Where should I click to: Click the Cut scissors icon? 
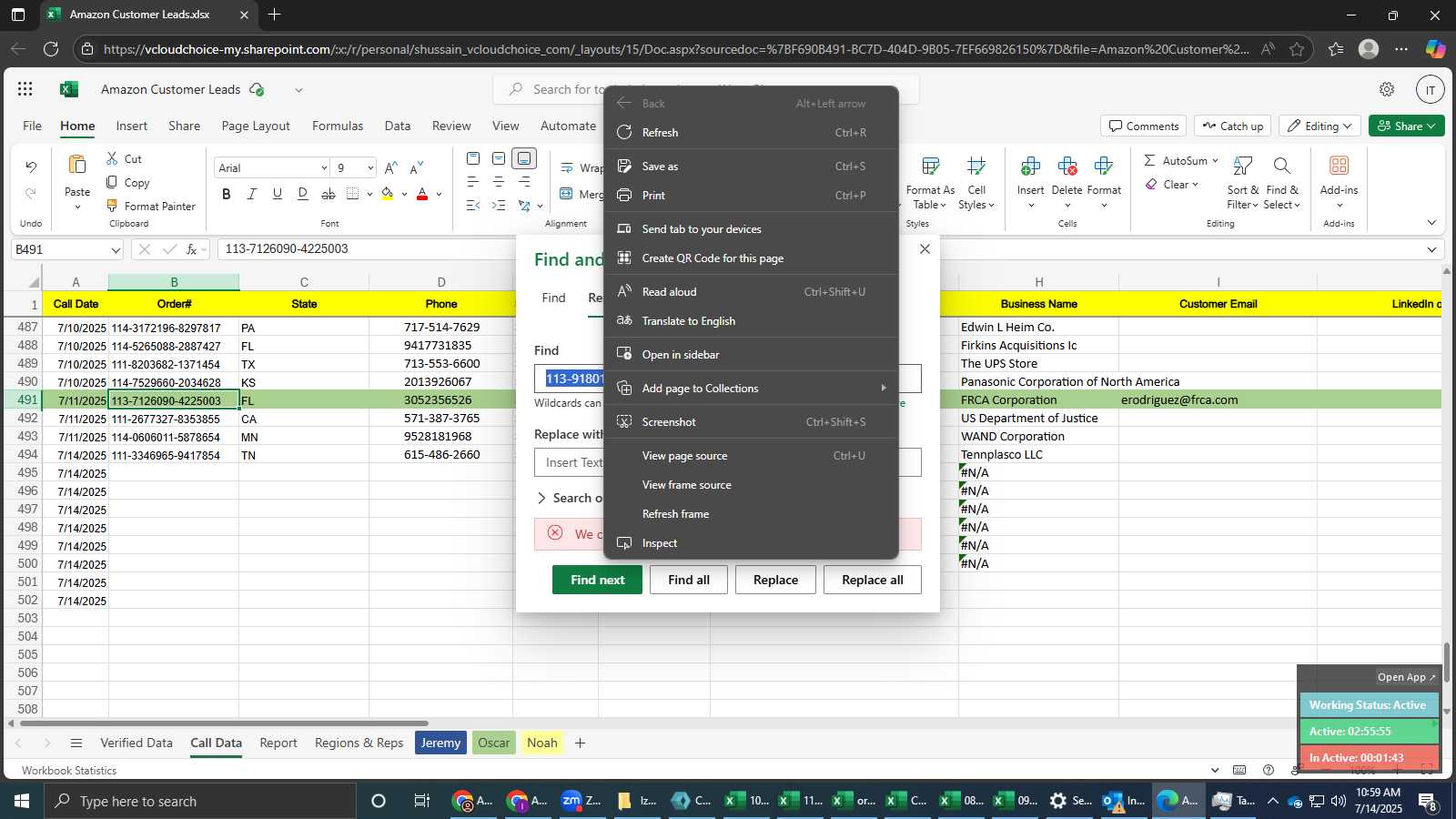coord(112,158)
